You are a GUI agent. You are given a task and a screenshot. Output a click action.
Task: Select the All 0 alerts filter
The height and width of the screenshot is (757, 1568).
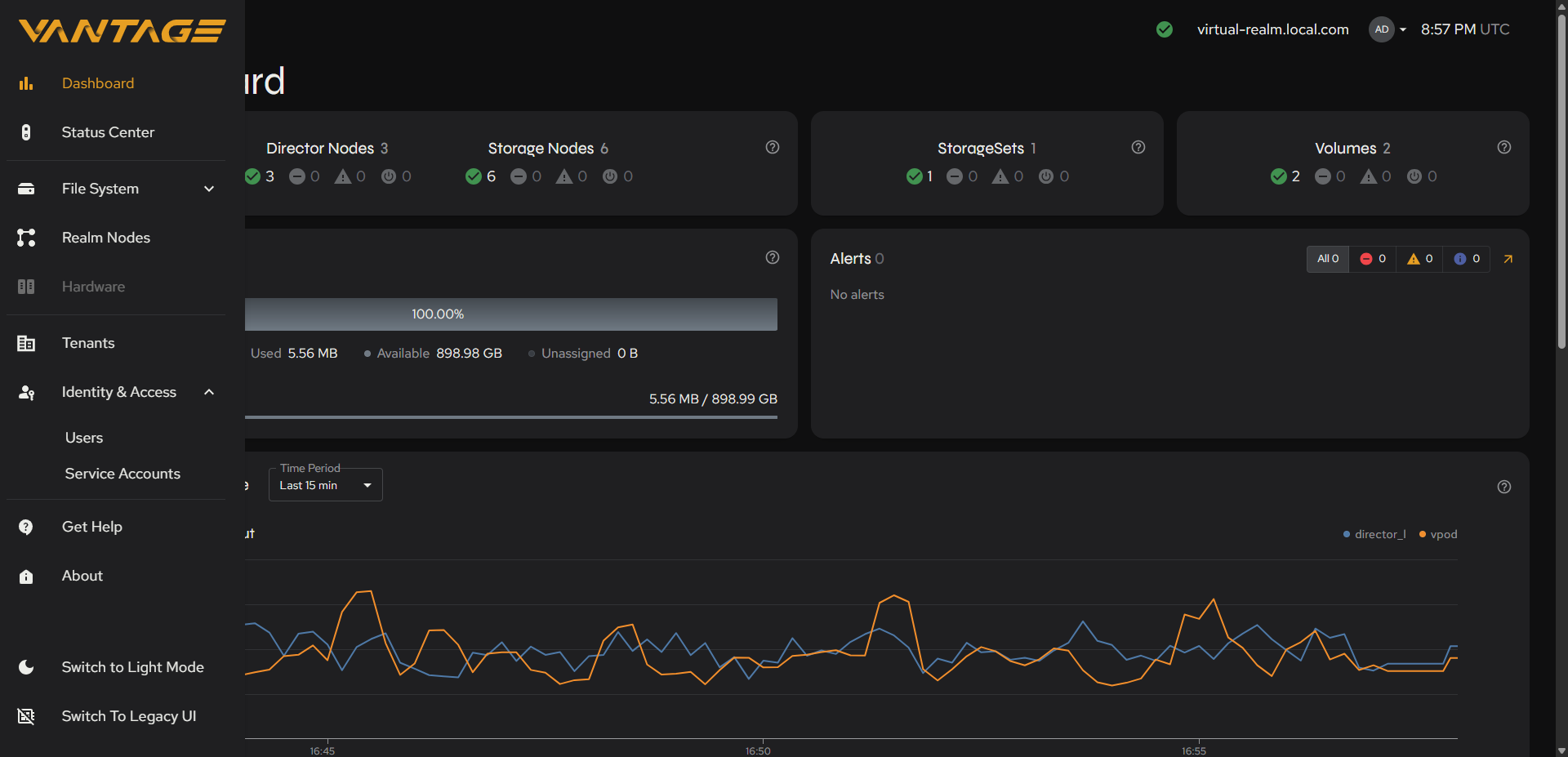tap(1328, 259)
